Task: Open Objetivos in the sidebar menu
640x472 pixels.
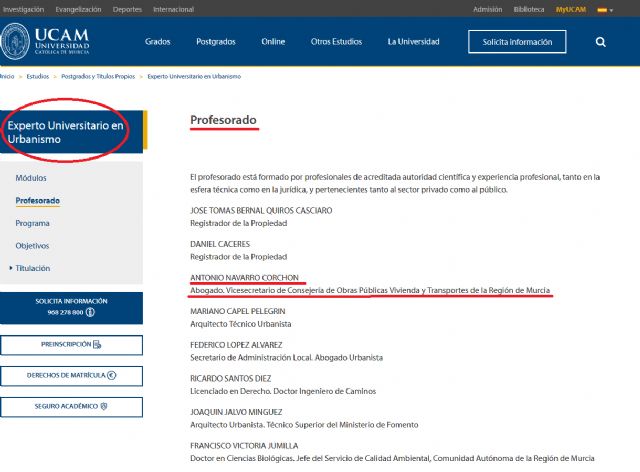Action: click(33, 245)
